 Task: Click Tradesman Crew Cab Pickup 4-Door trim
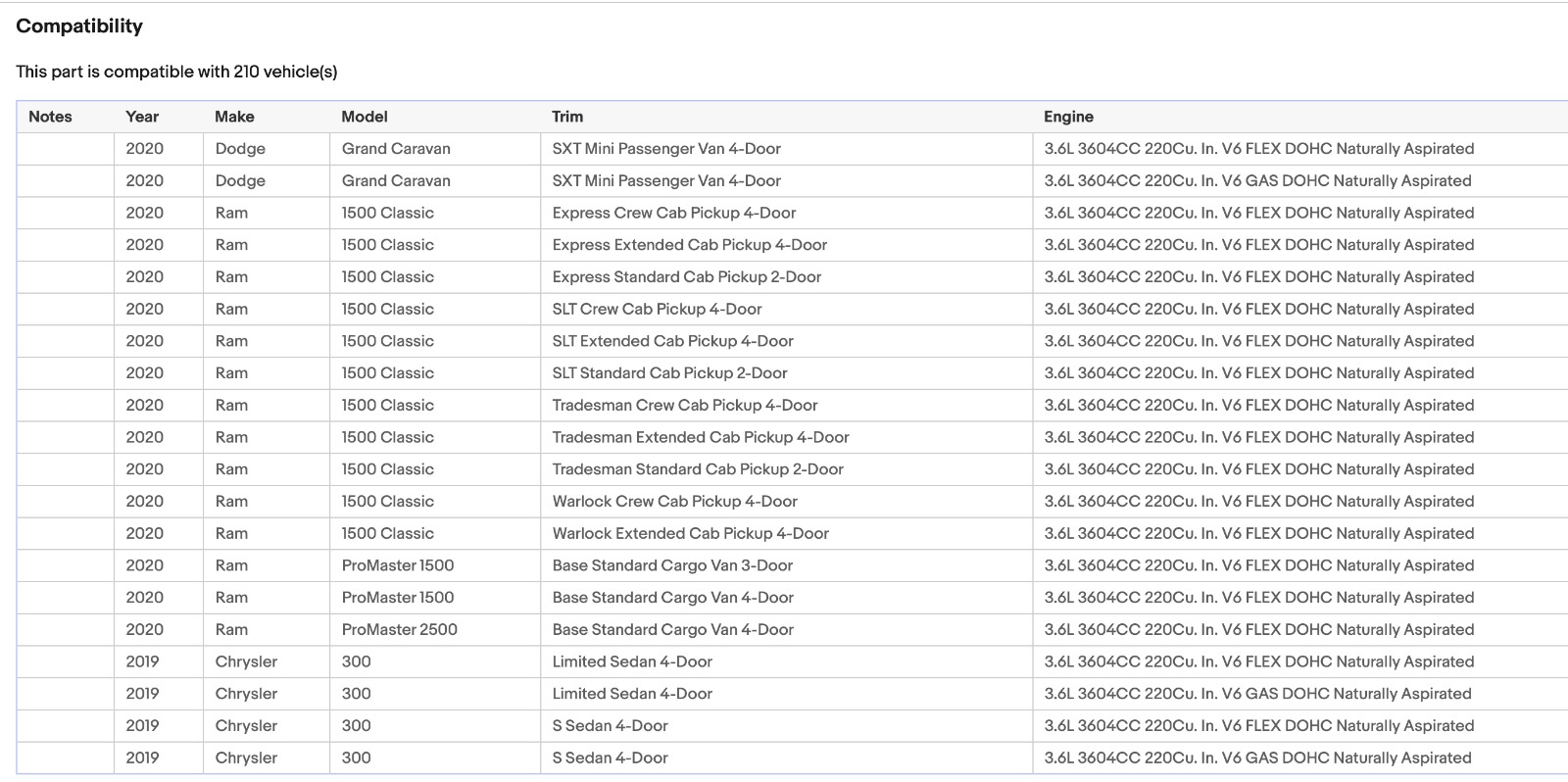tap(685, 406)
